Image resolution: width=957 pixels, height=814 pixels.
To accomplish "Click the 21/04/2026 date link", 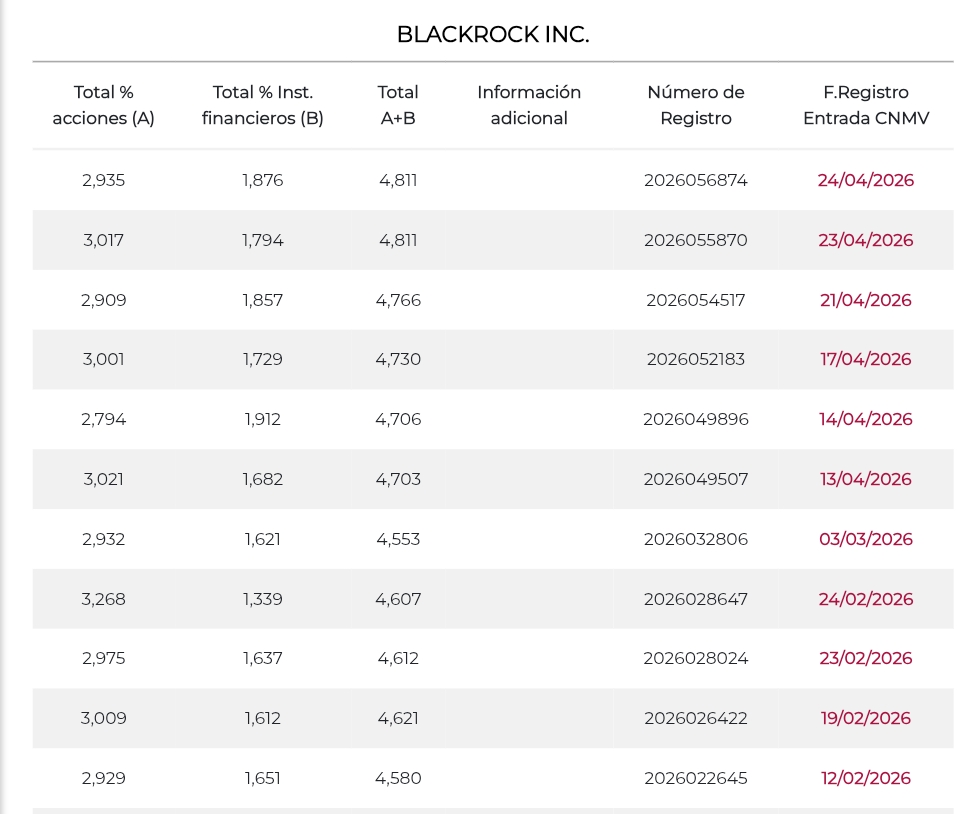I will [x=865, y=300].
